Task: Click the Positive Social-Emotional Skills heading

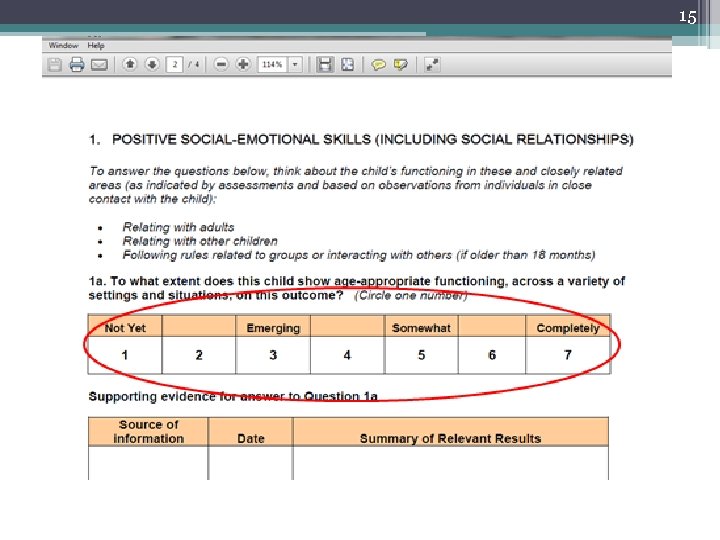Action: (x=361, y=140)
